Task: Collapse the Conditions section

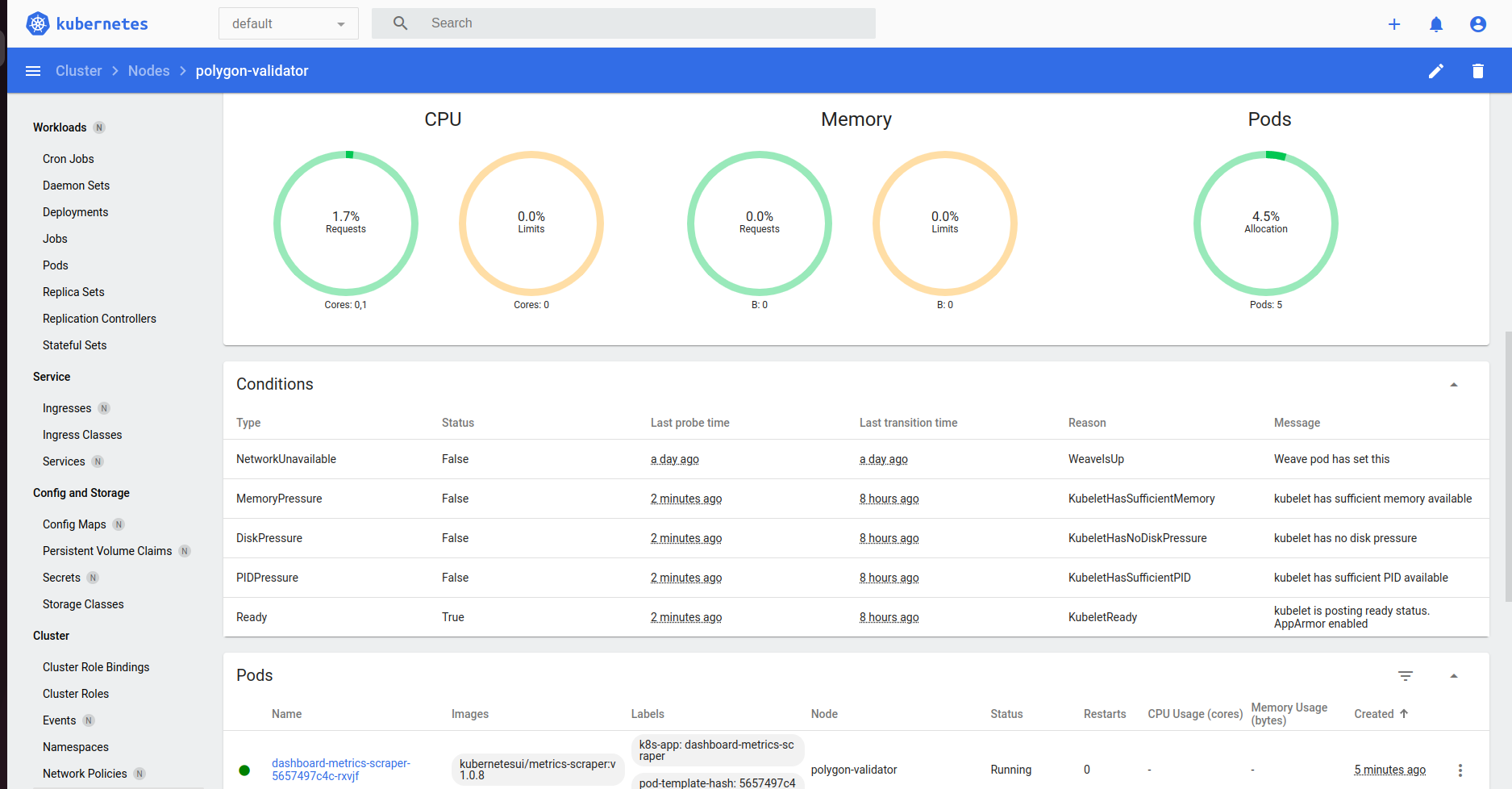Action: (x=1454, y=385)
